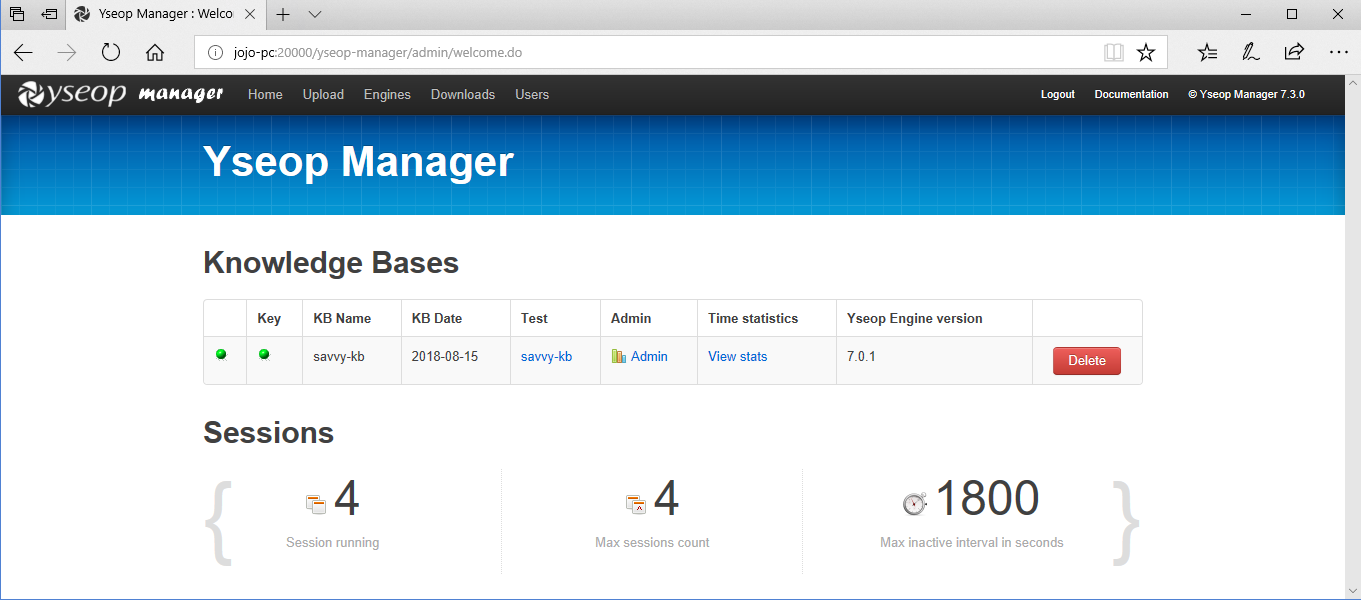
Task: Click the KB Date value 2018-08-15
Action: point(445,356)
